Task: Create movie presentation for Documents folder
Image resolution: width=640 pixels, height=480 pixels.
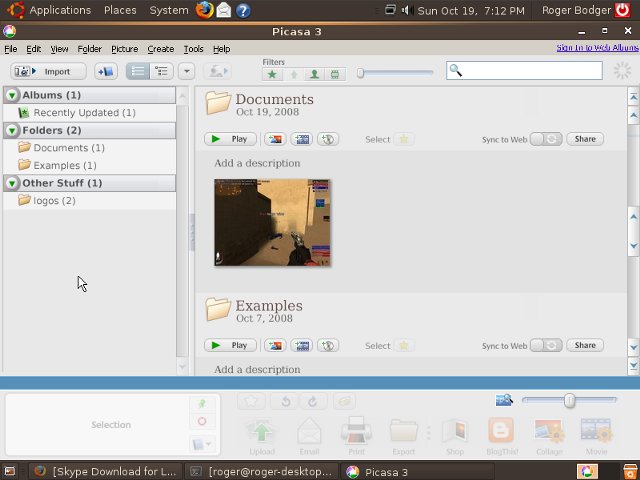Action: 302,139
